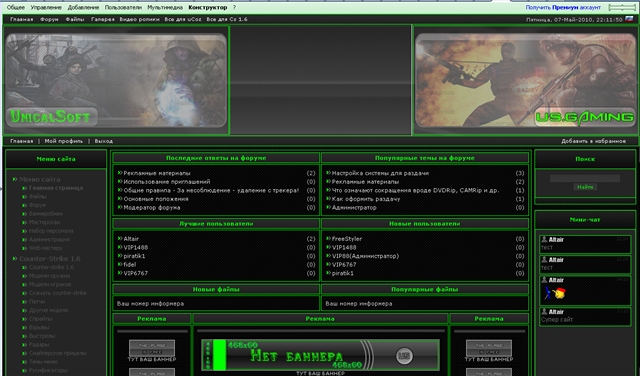The height and width of the screenshot is (376, 640).
Task: Click 'Добавить в избранное' link
Action: [x=593, y=141]
